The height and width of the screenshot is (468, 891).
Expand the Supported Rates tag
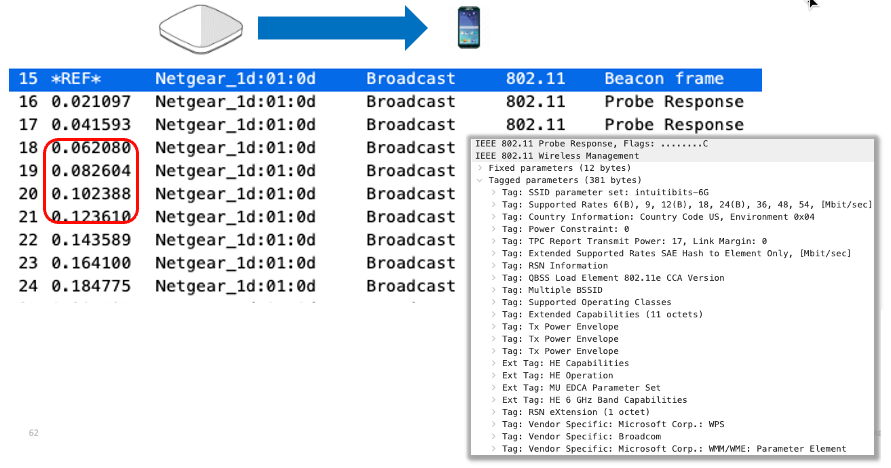point(494,204)
